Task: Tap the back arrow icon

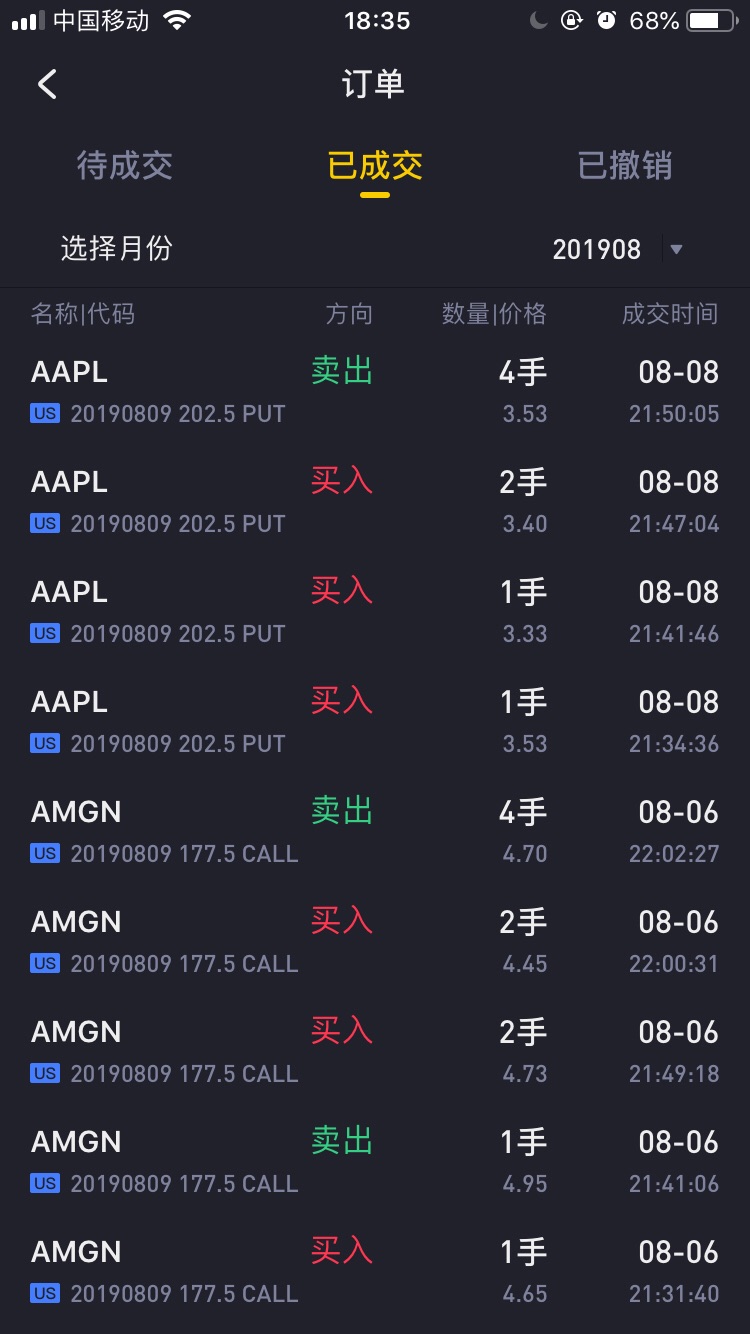Action: point(47,84)
